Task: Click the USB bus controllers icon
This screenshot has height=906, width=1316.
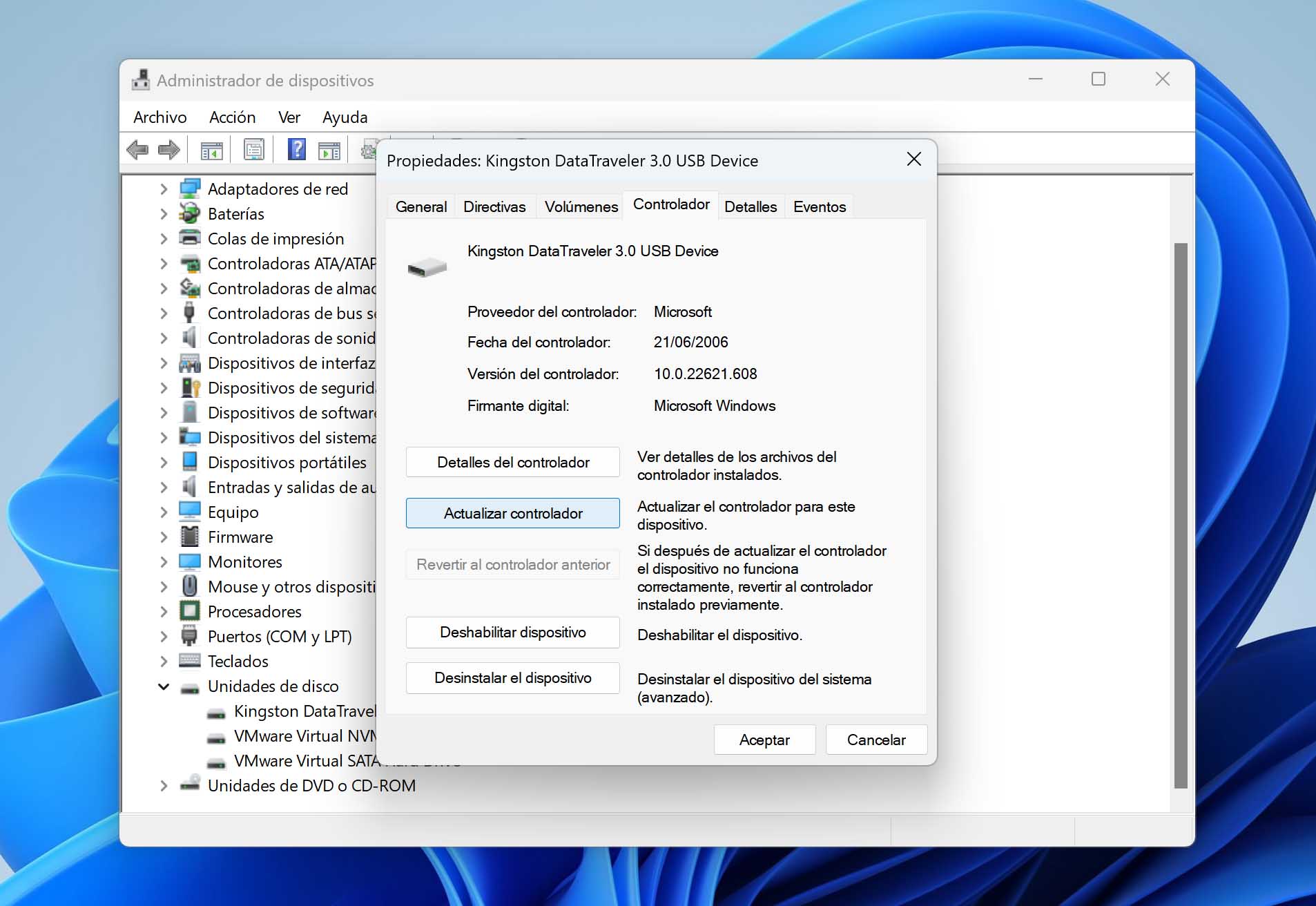Action: click(189, 313)
